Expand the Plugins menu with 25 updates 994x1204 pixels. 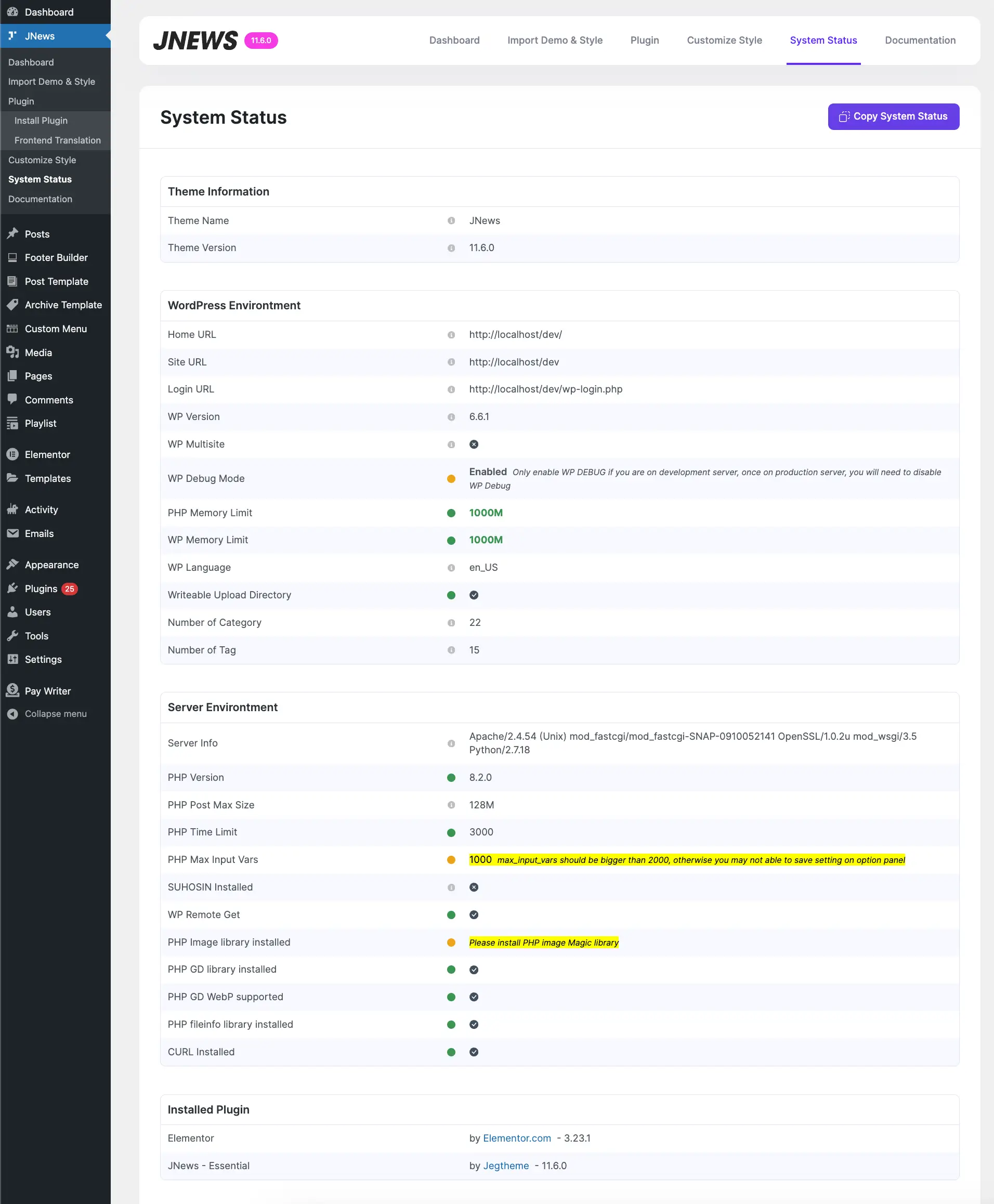tap(41, 588)
